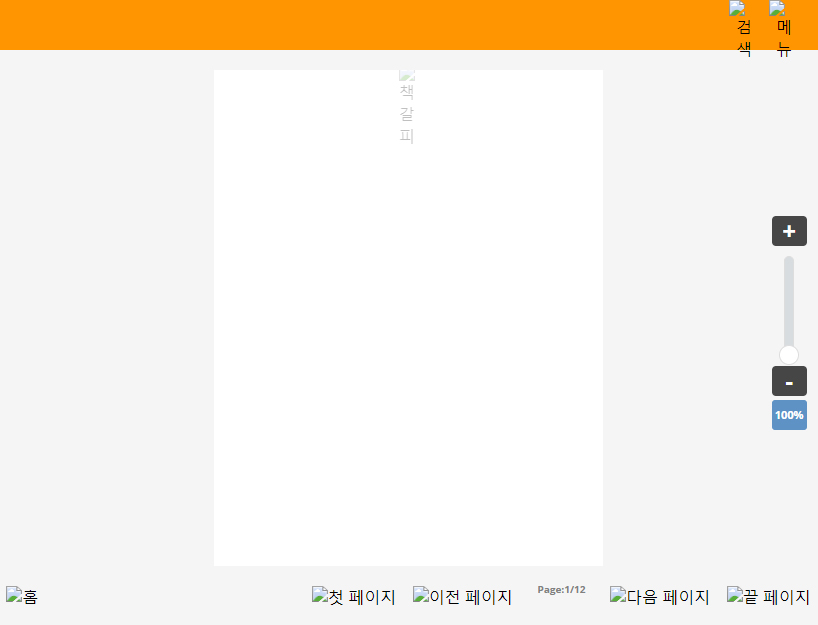Click the middle of zoom slider track
Viewport: 818px width, 625px height.
click(x=789, y=305)
